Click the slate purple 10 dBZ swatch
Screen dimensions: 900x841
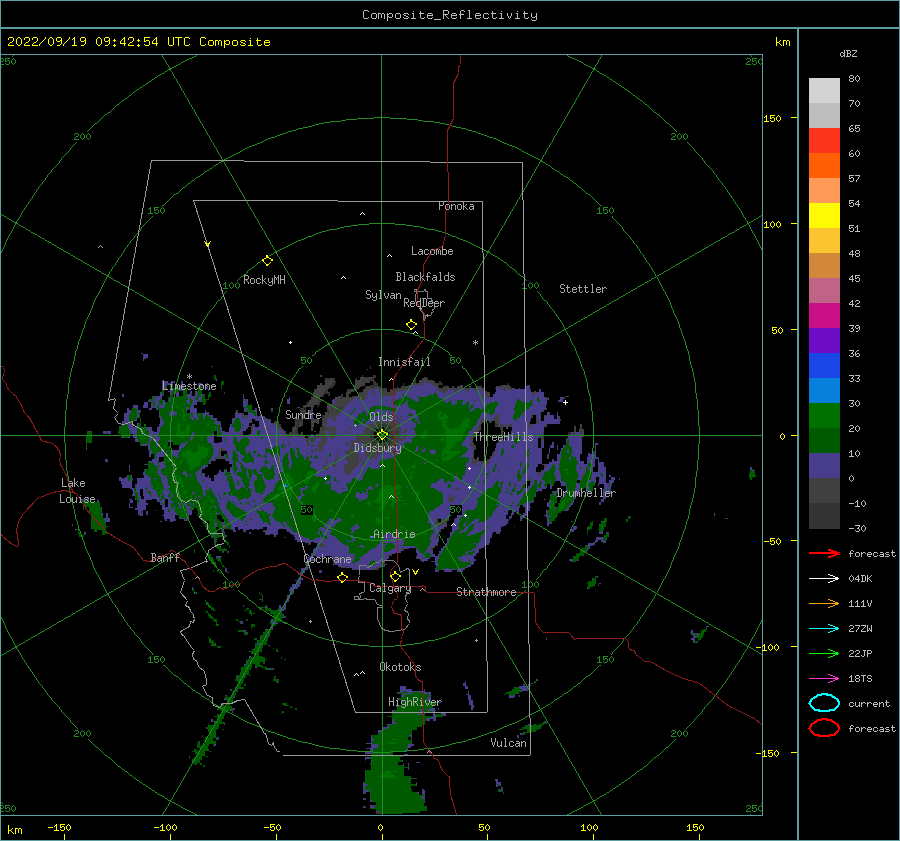pos(824,466)
